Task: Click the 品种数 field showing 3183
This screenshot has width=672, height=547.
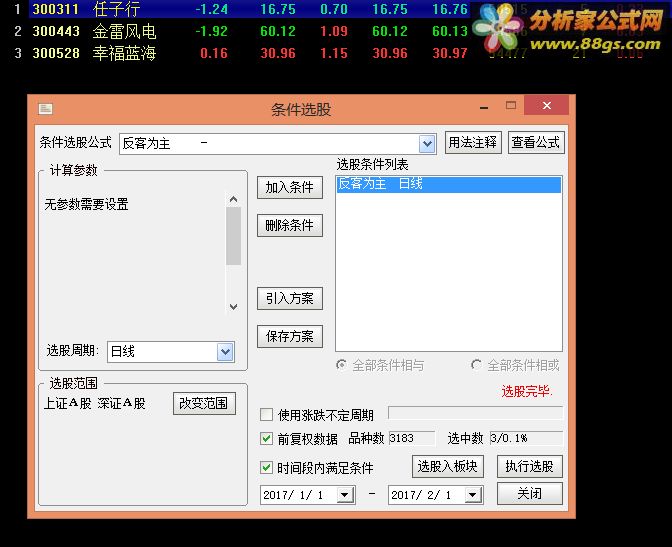Action: tap(411, 439)
